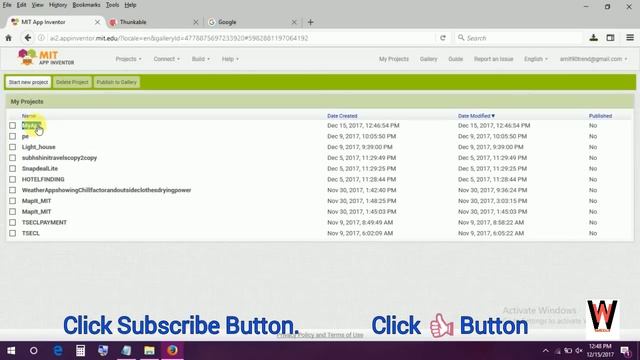Screen dimensions: 640x360
Task: Open the Edit menu
Action: [x=21, y=5]
